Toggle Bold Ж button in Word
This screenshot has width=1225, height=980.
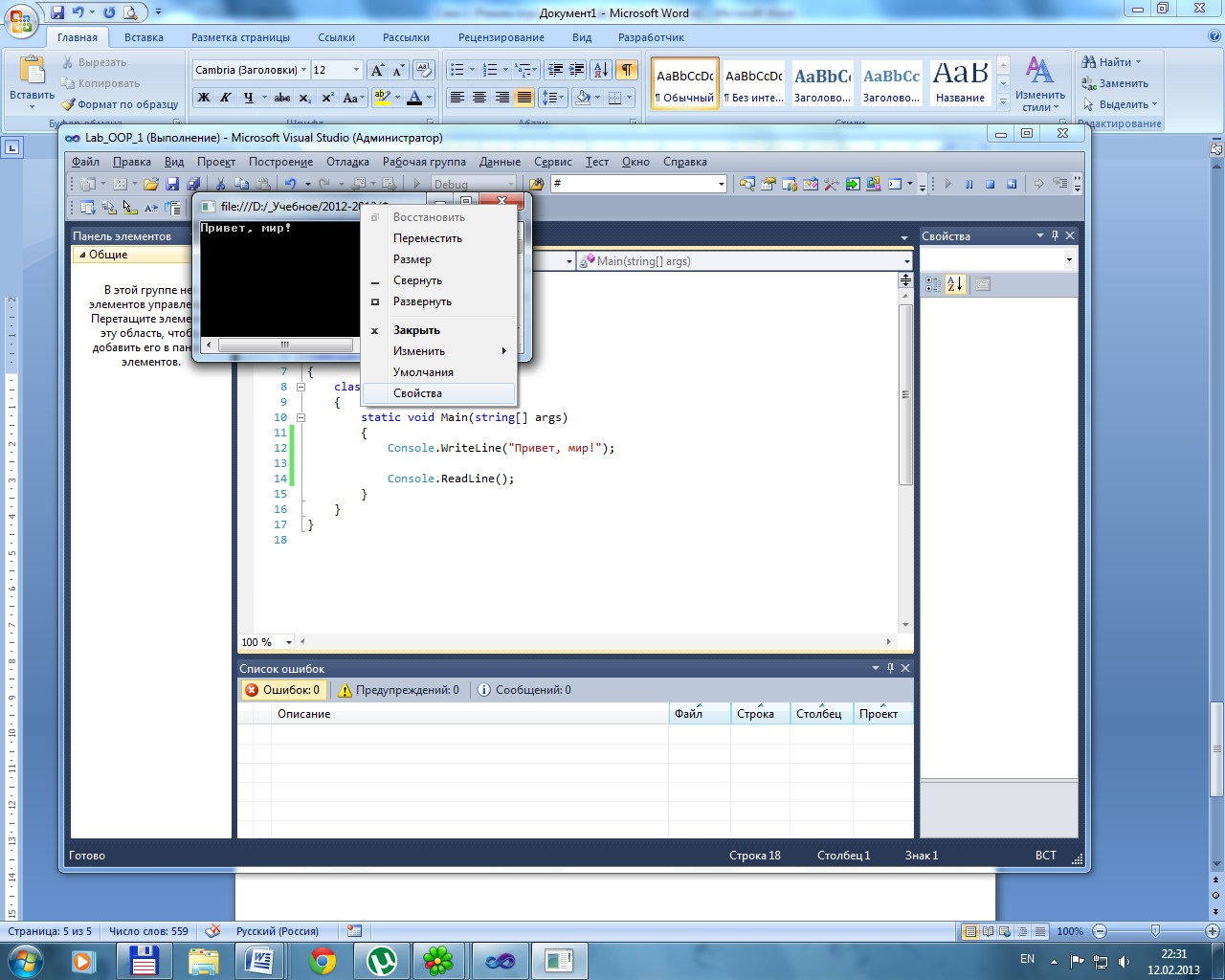pos(204,98)
